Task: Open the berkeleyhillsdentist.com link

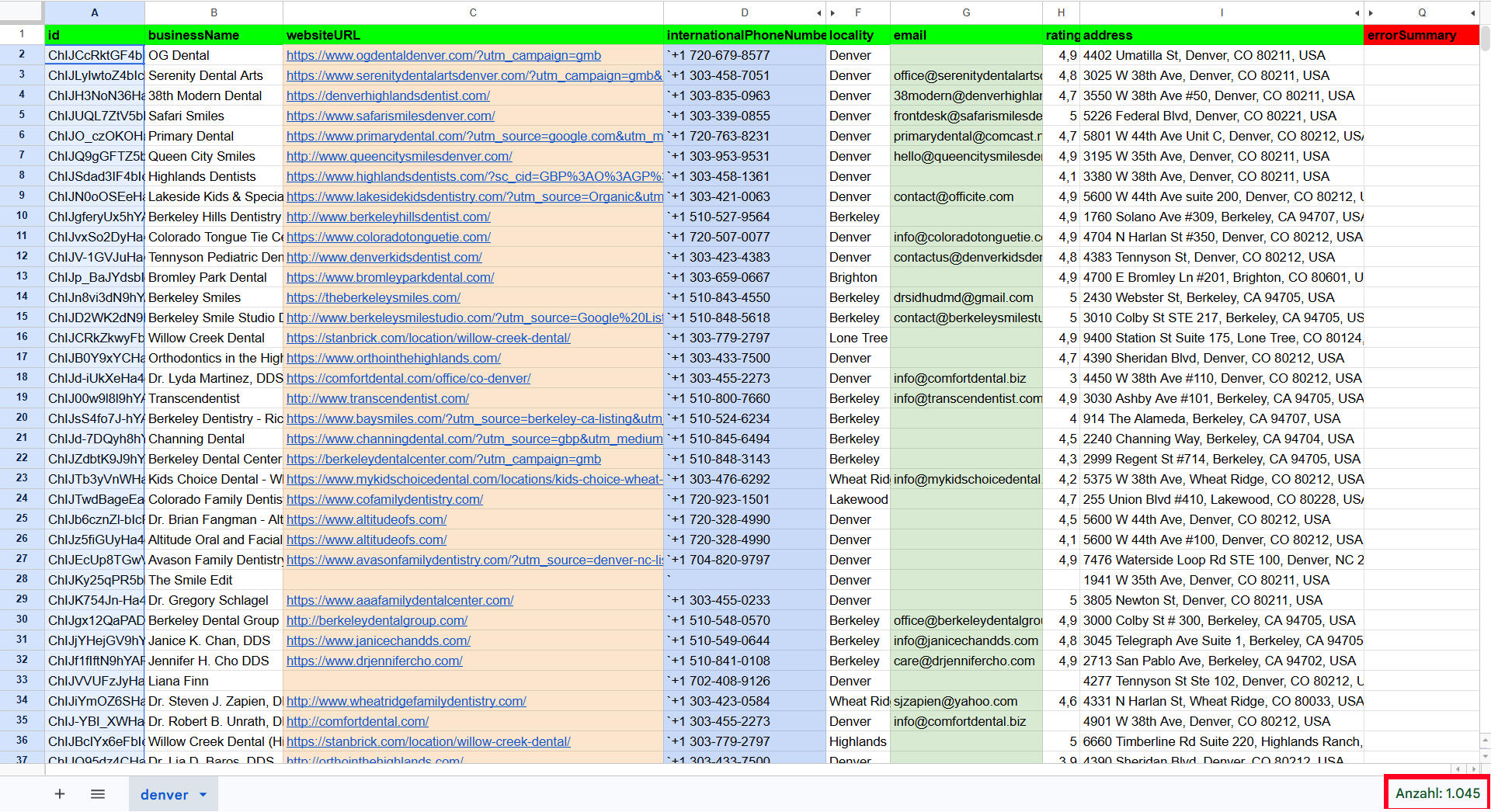Action: coord(388,217)
